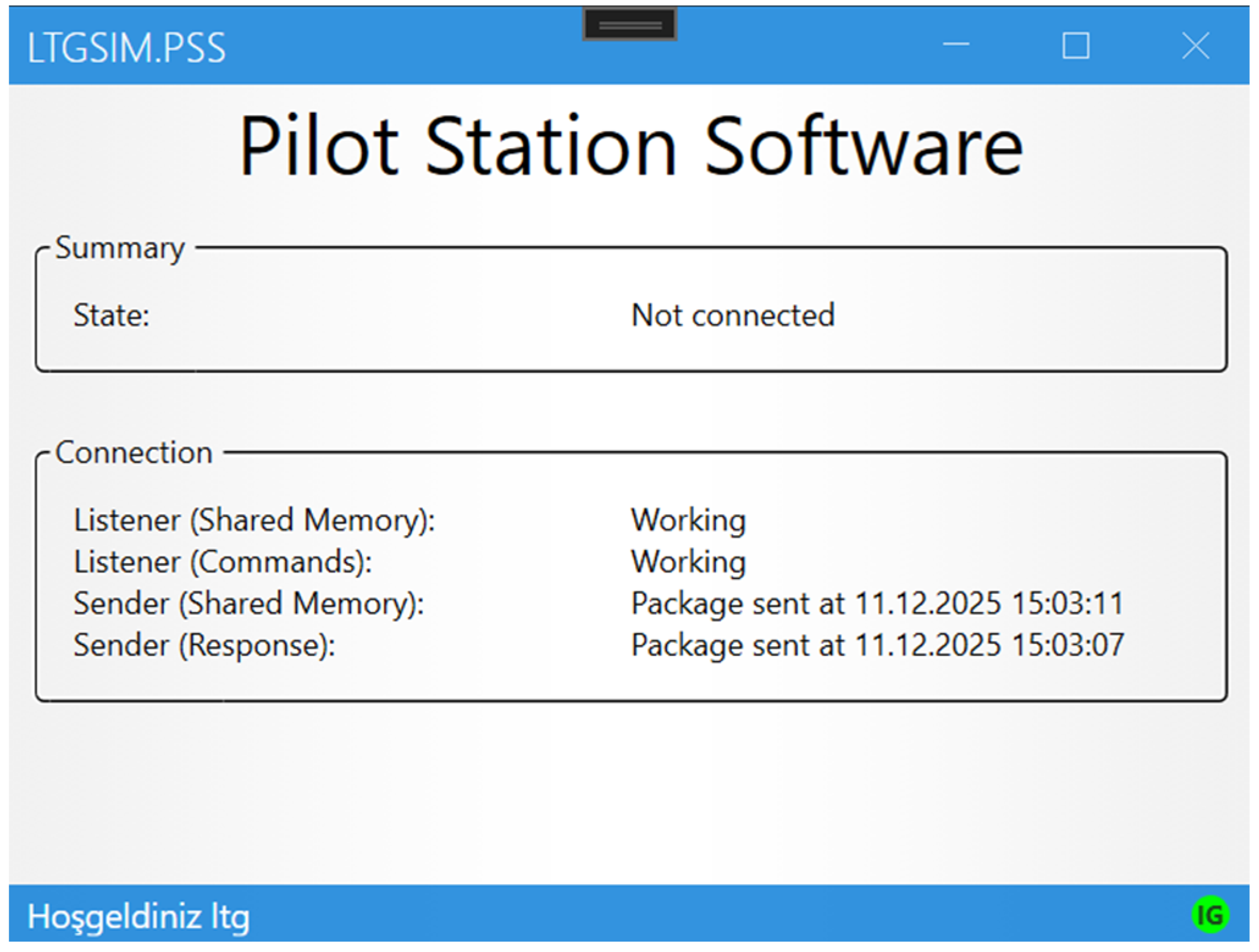Click the Sender (Response) label

point(204,646)
